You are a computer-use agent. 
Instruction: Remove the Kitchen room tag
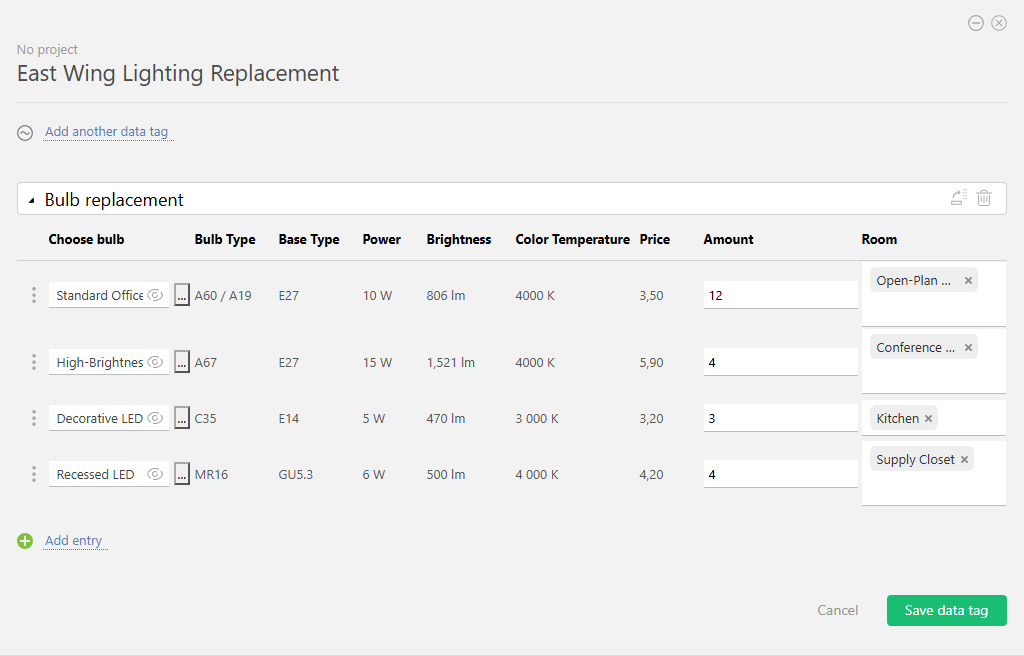928,418
